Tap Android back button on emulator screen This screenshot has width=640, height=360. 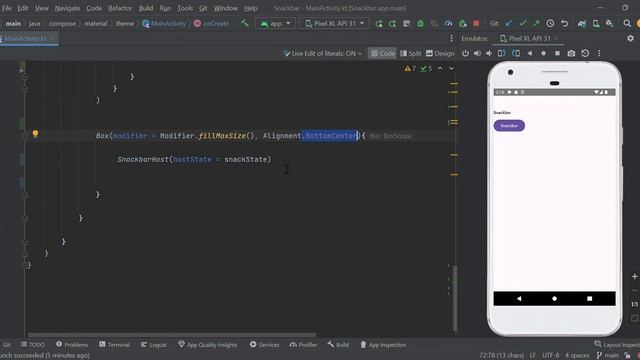click(519, 298)
